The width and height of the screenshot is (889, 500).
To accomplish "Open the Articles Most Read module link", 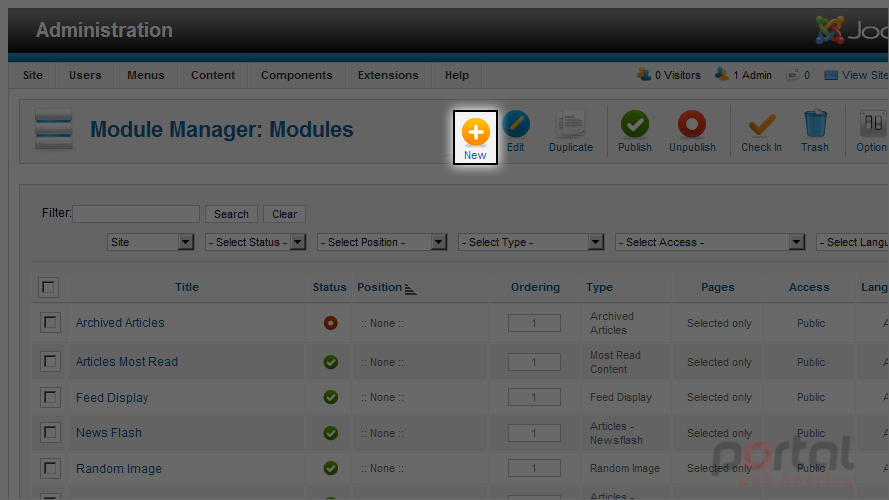I will (127, 362).
